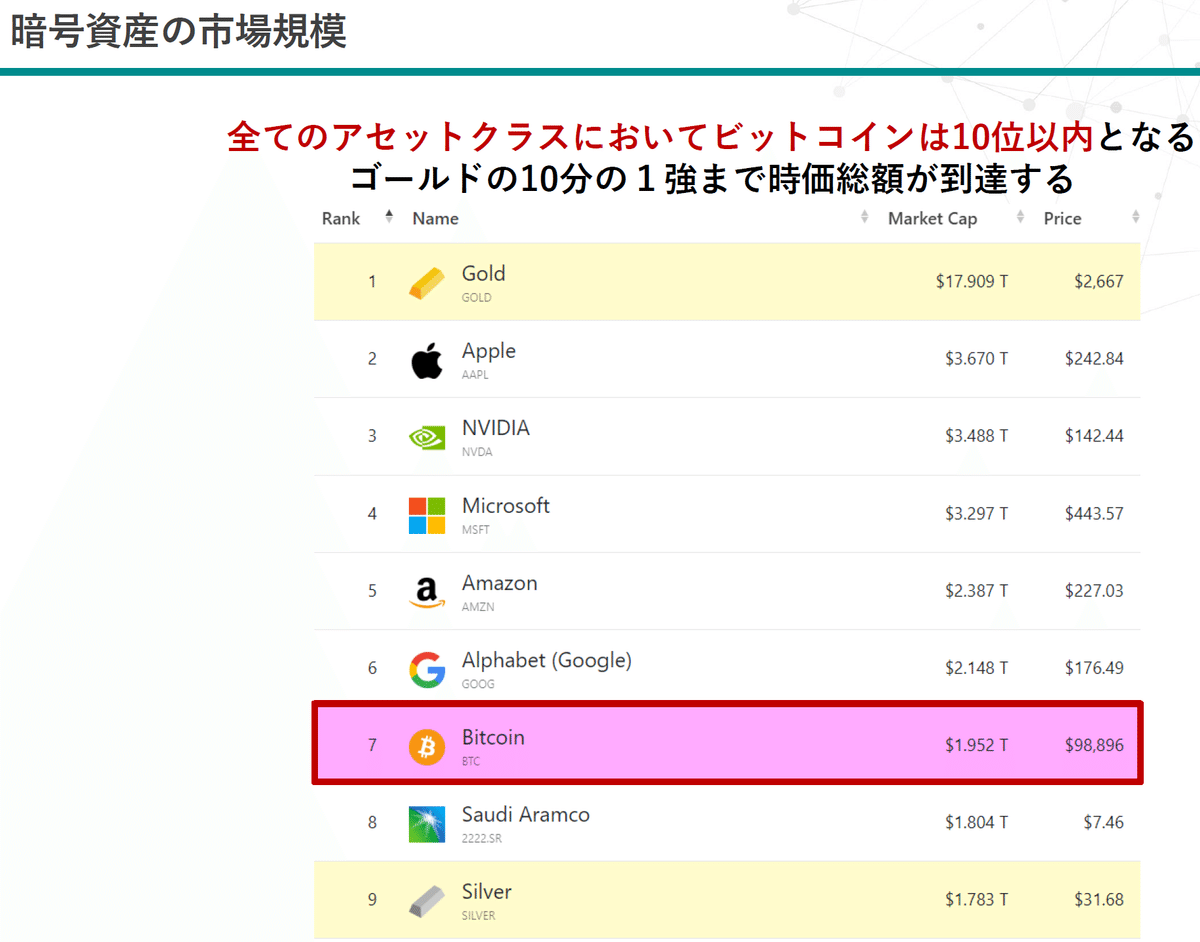This screenshot has width=1200, height=942.
Task: Click the Market Cap column header
Action: pyautogui.click(x=932, y=219)
